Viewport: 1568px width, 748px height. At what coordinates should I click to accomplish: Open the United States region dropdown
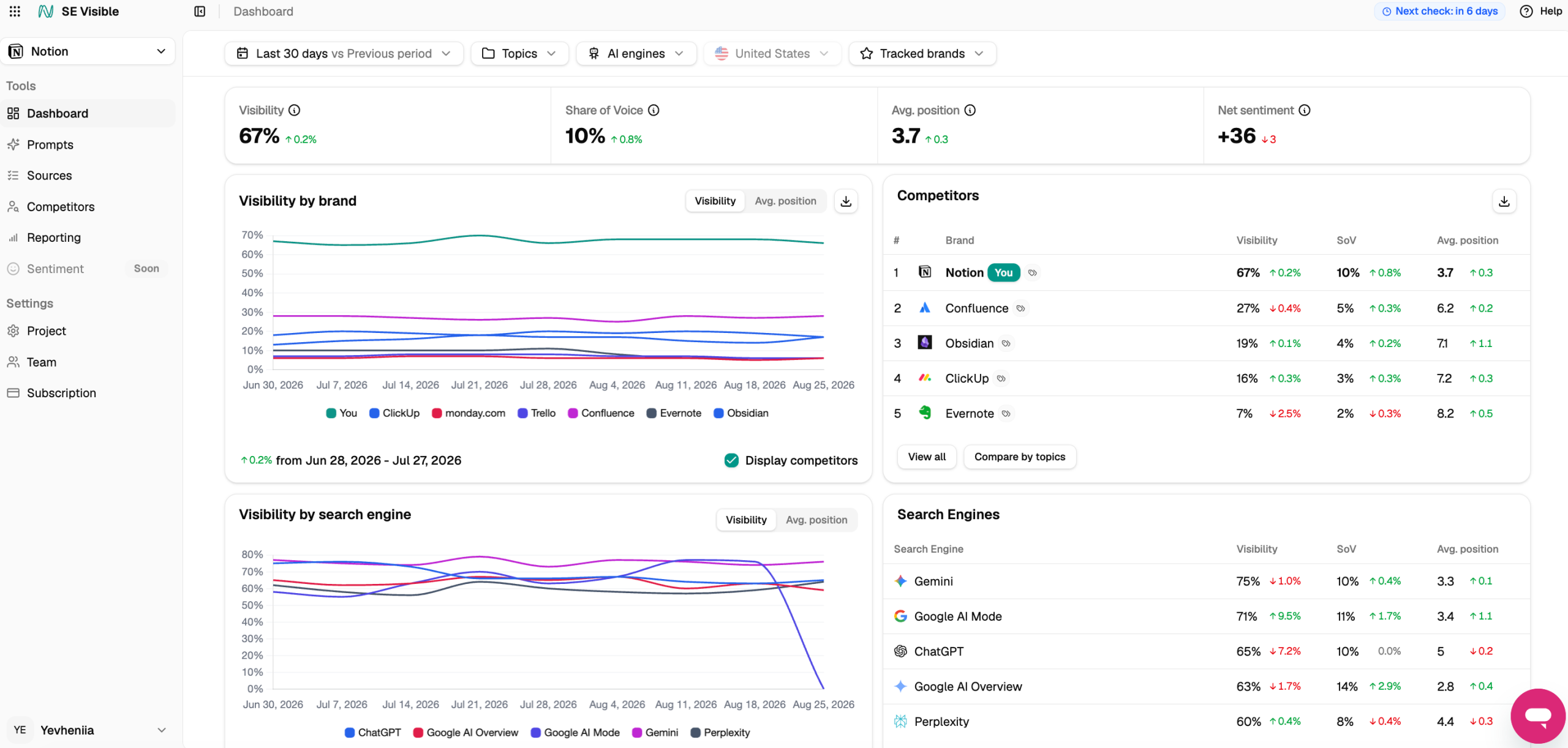click(x=772, y=54)
